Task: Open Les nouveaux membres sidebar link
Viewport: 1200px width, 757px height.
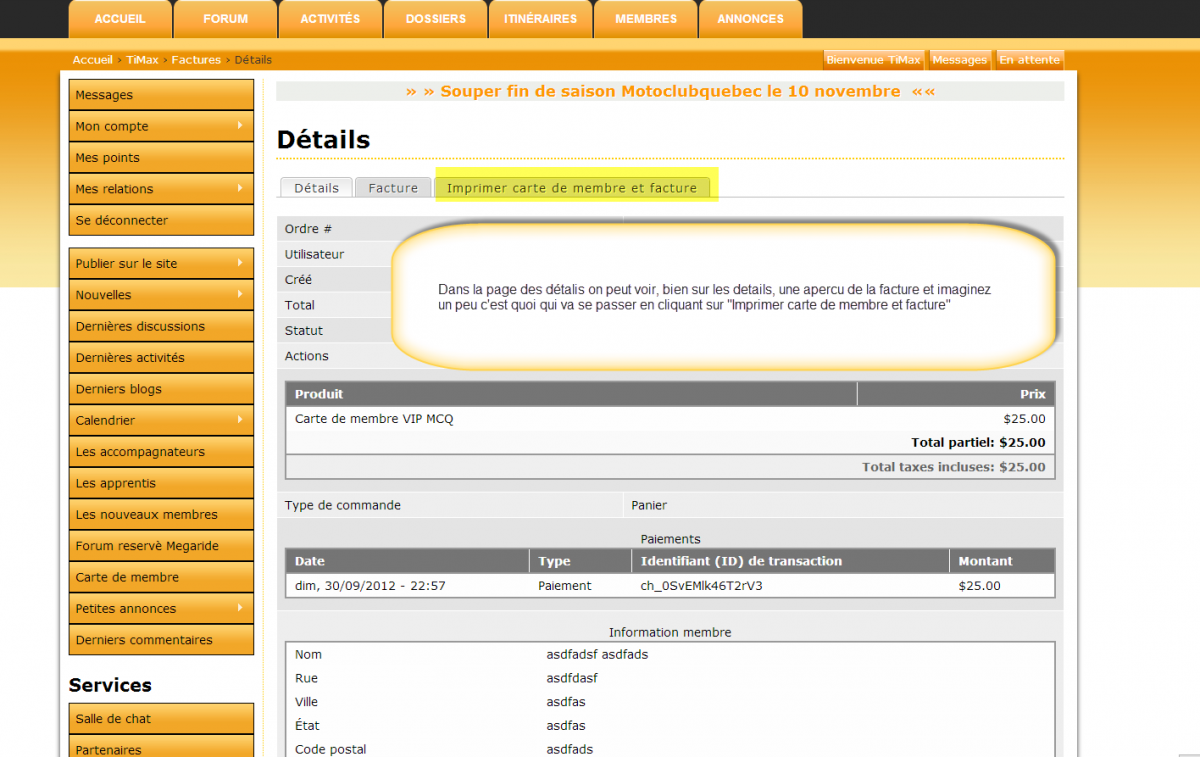Action: click(161, 514)
